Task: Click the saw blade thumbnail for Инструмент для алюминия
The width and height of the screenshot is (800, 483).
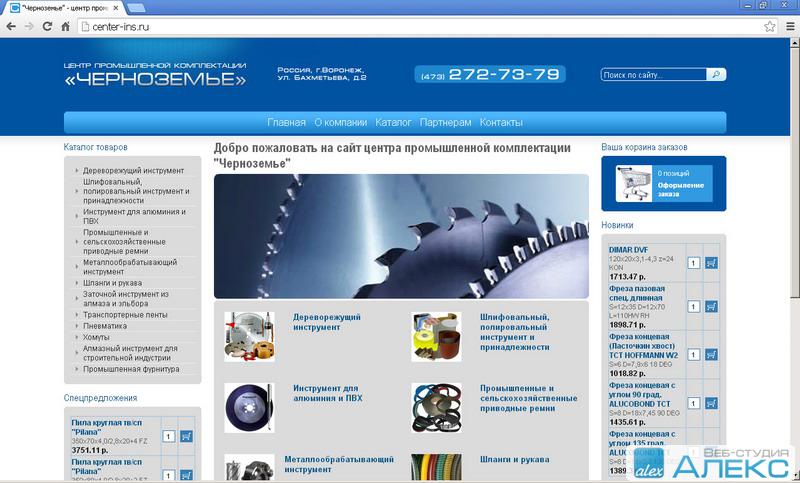Action: 249,408
